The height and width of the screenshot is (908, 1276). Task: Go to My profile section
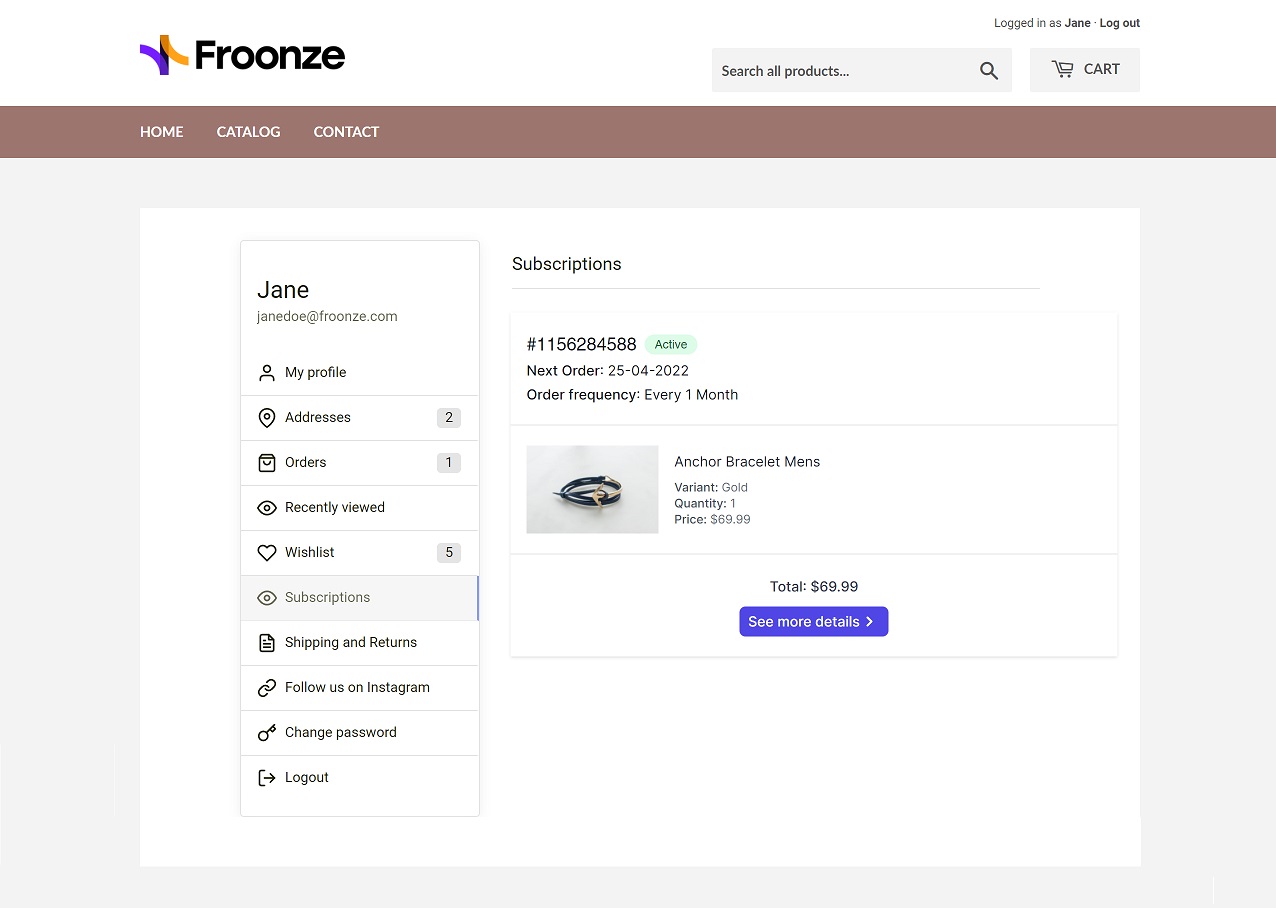click(360, 373)
